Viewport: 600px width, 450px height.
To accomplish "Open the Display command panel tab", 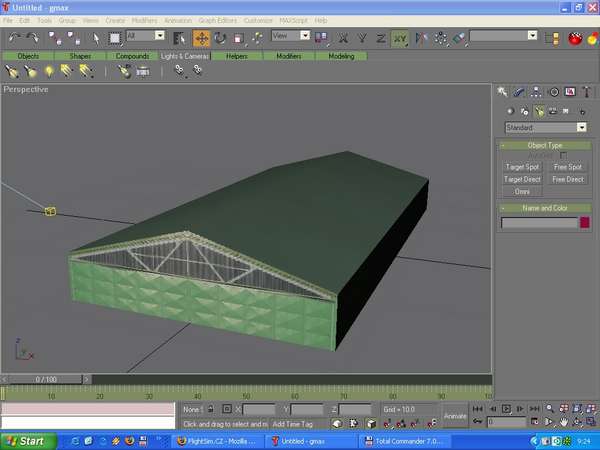I will 570,92.
